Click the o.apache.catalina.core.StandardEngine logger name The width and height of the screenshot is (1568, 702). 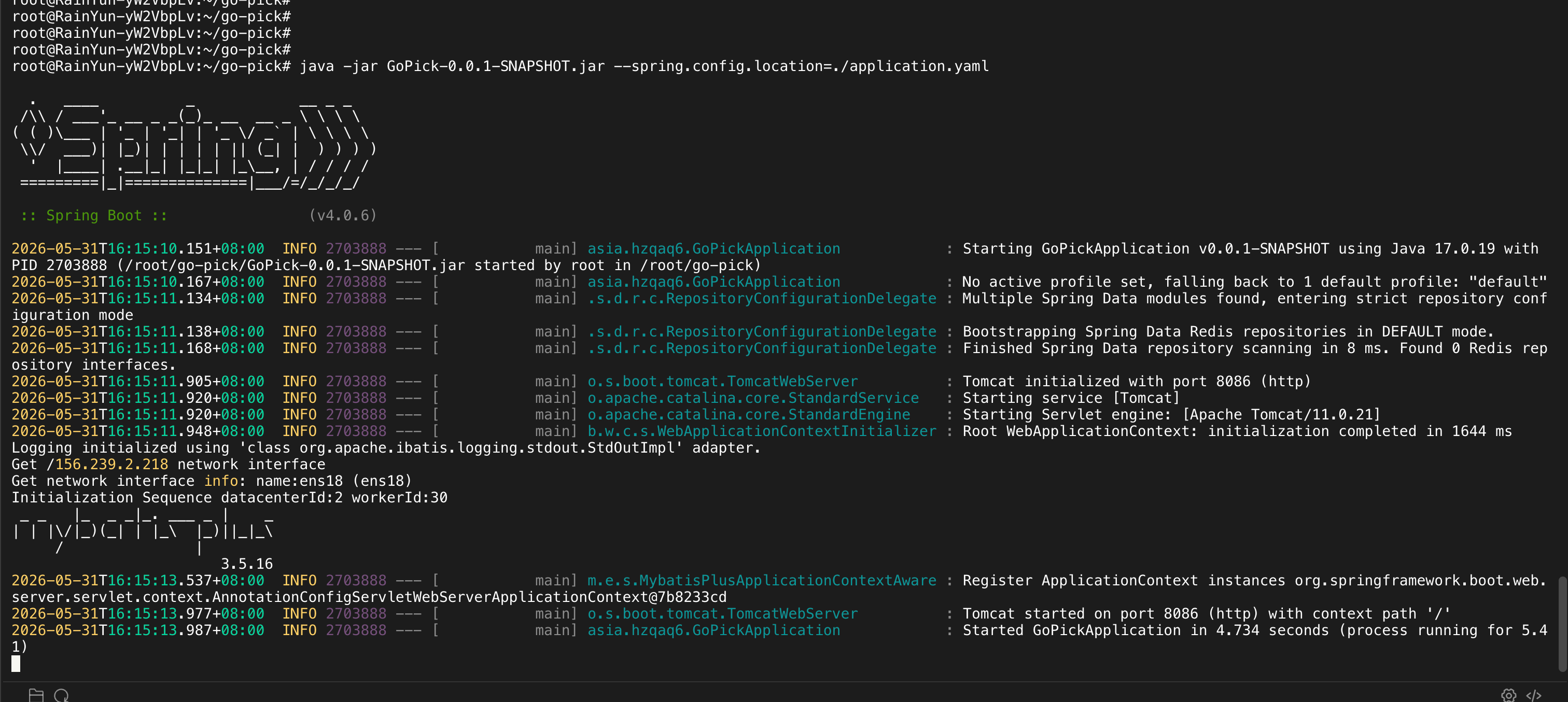(x=749, y=415)
